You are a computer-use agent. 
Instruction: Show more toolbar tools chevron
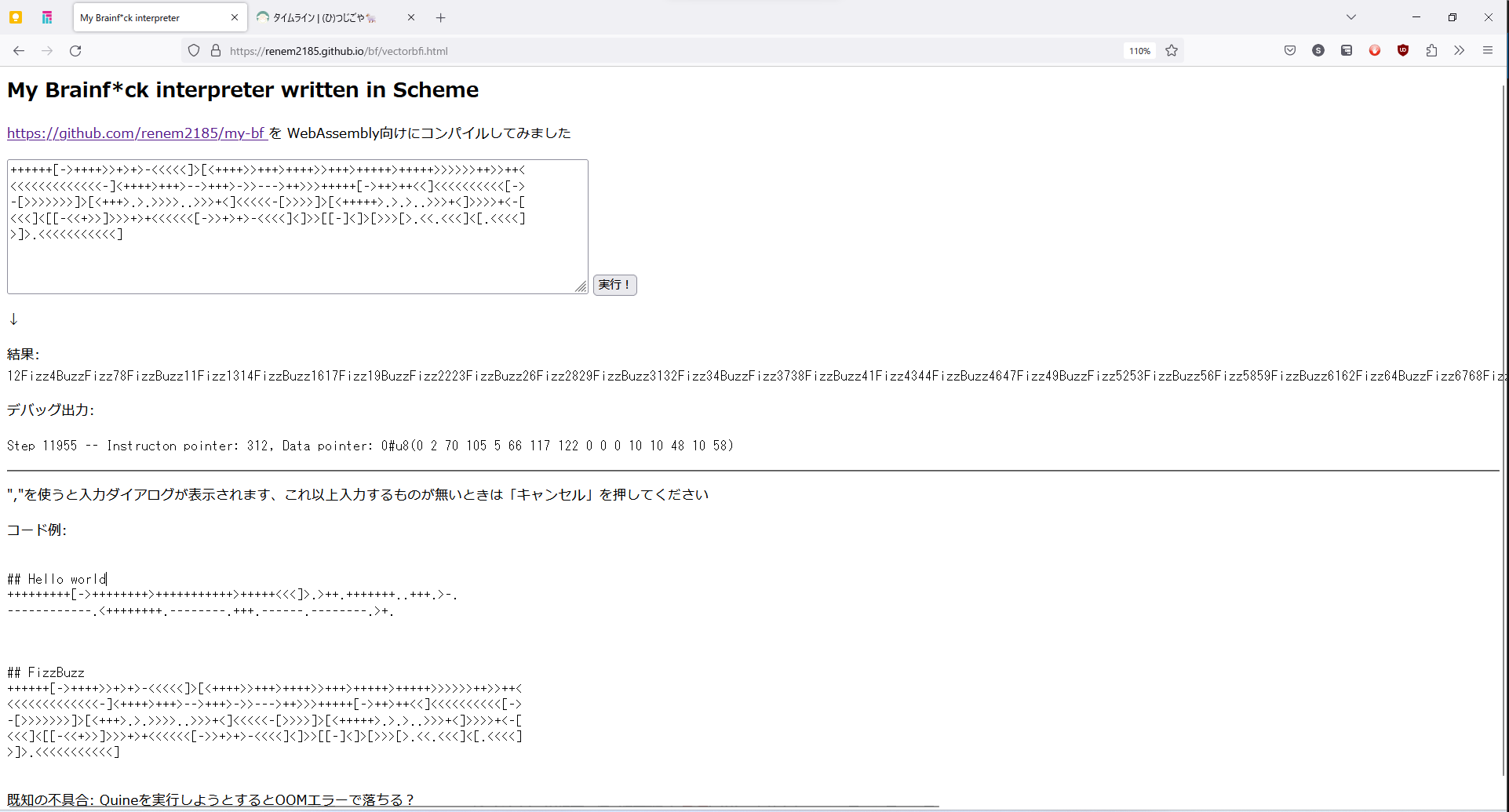pos(1460,51)
